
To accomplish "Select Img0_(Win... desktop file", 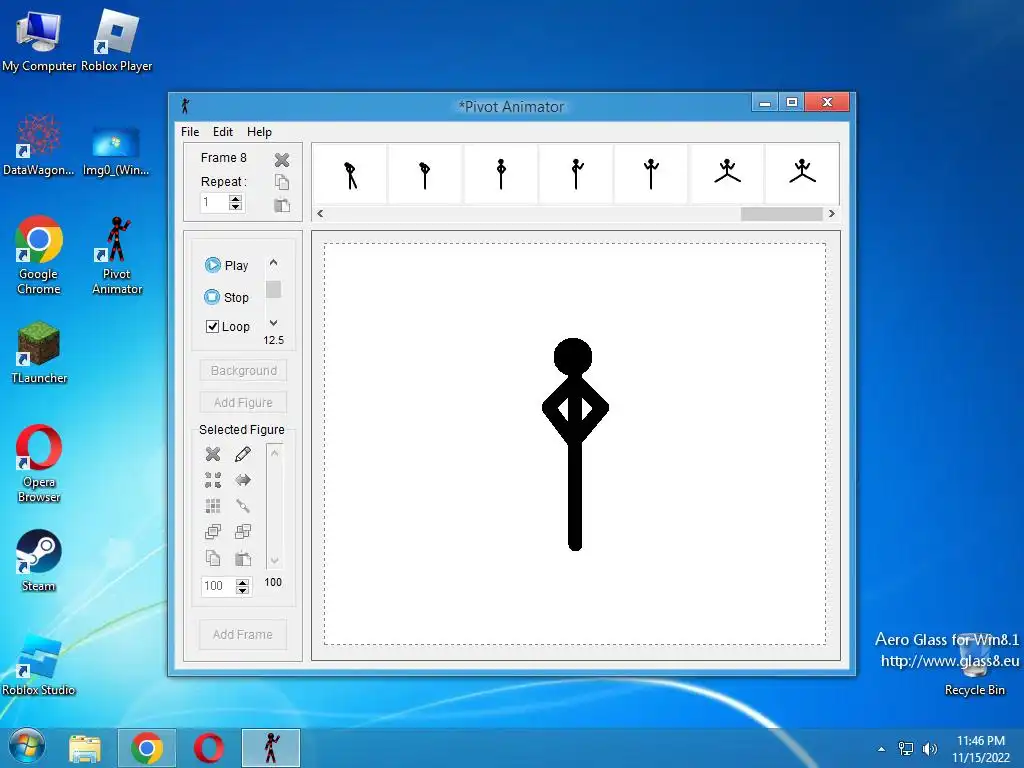I will (x=116, y=152).
